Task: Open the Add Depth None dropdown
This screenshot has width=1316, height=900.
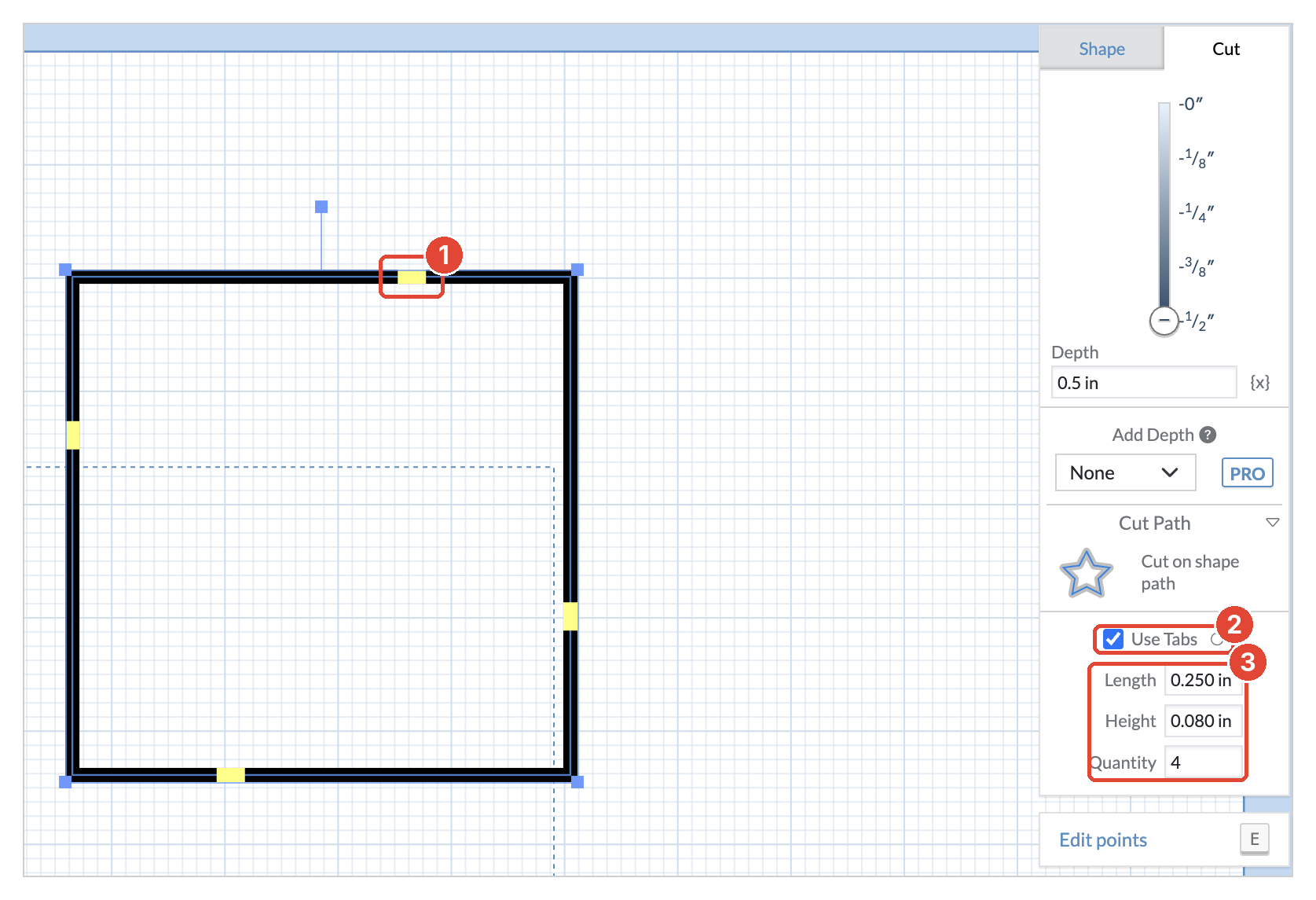Action: 1125,472
